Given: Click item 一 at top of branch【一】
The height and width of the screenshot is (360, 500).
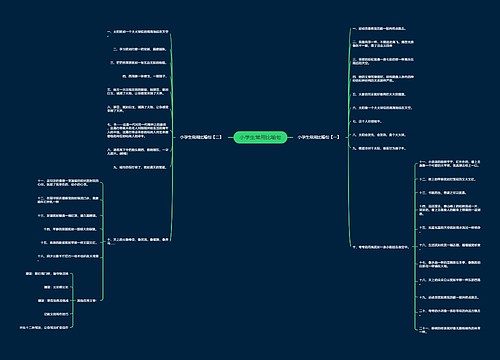Looking at the screenshot, I should [379, 29].
